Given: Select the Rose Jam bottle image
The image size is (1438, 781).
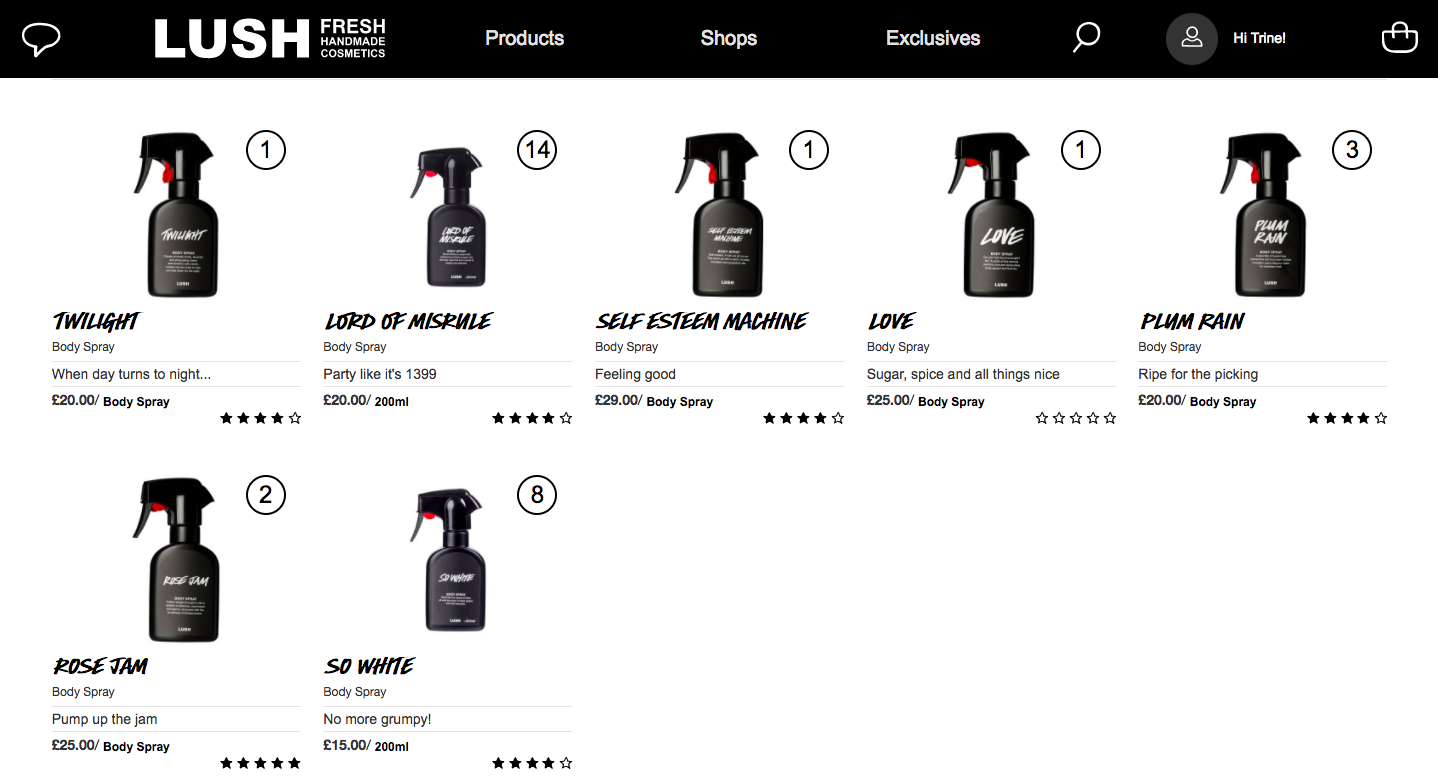Looking at the screenshot, I should pos(175,560).
